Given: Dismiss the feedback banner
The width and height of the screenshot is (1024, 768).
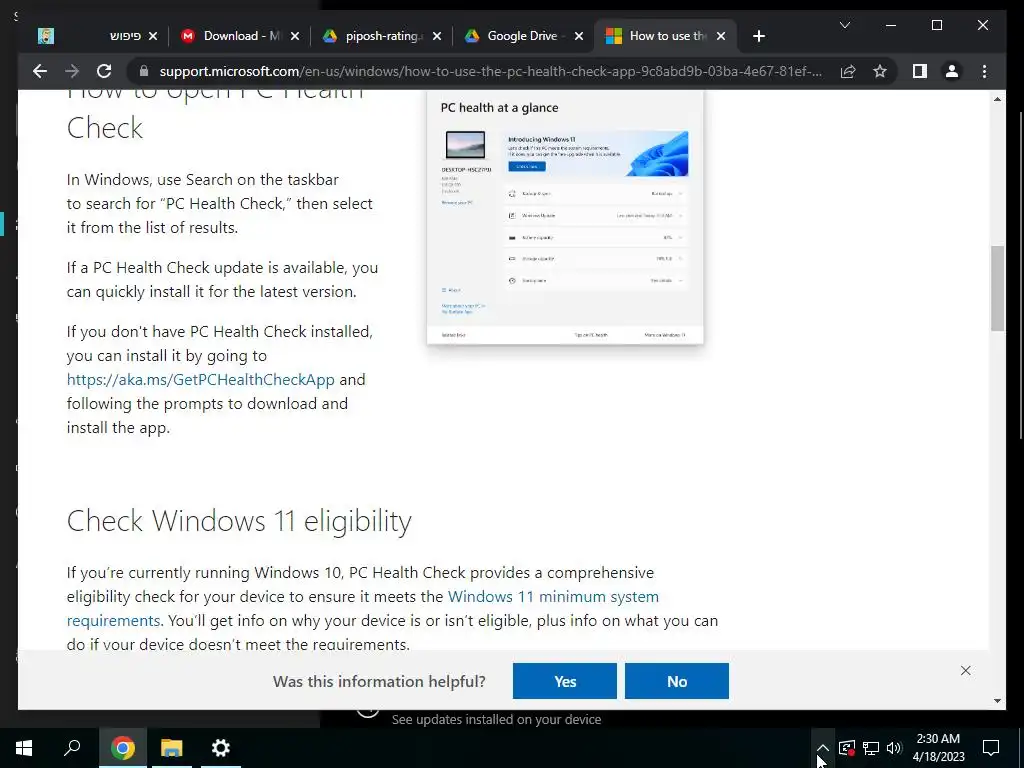Looking at the screenshot, I should pos(966,671).
